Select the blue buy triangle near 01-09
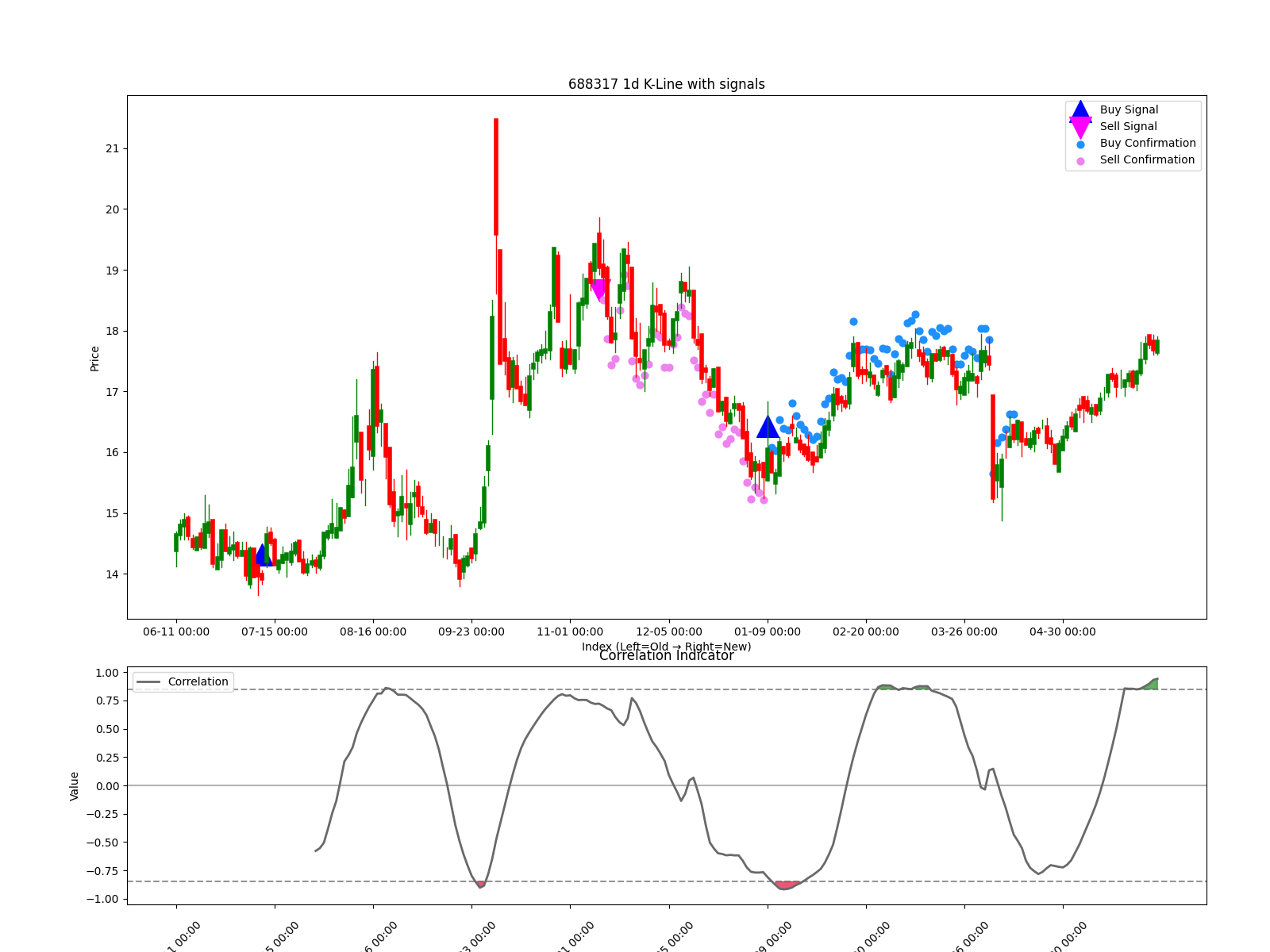The height and width of the screenshot is (952, 1270). click(768, 427)
